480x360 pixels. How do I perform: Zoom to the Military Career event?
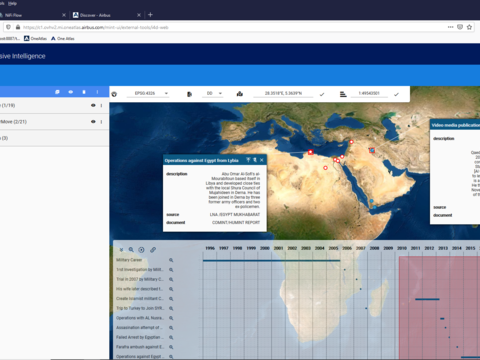[x=171, y=260]
